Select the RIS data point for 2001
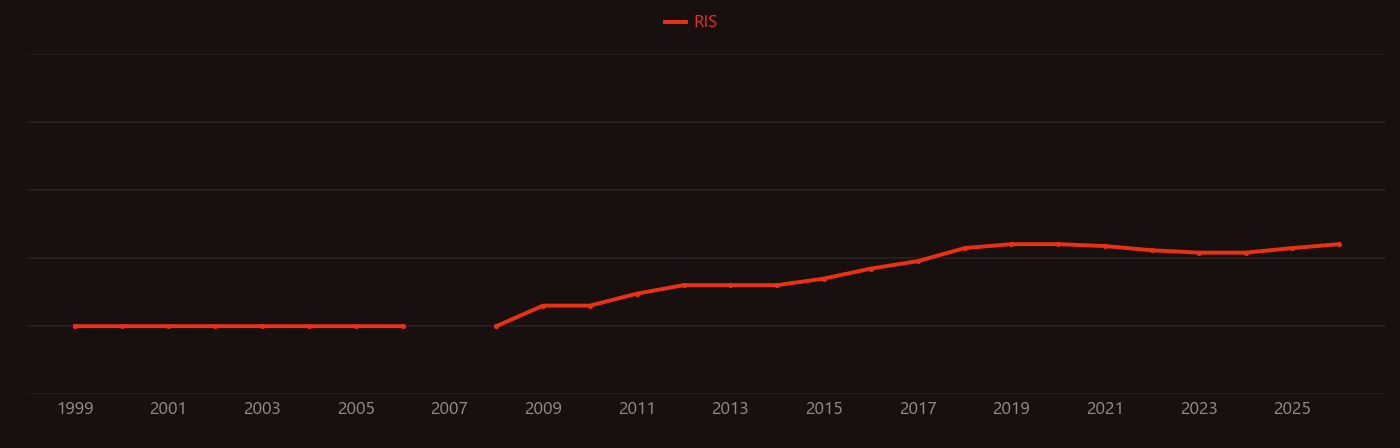 pos(168,326)
